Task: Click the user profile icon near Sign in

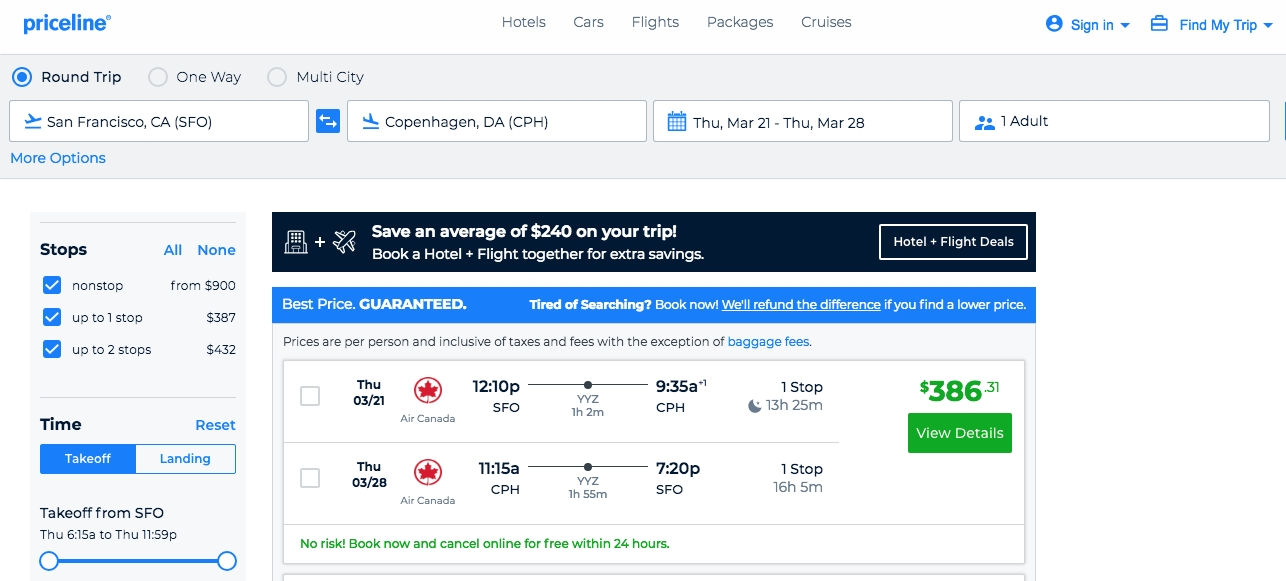Action: click(1054, 23)
